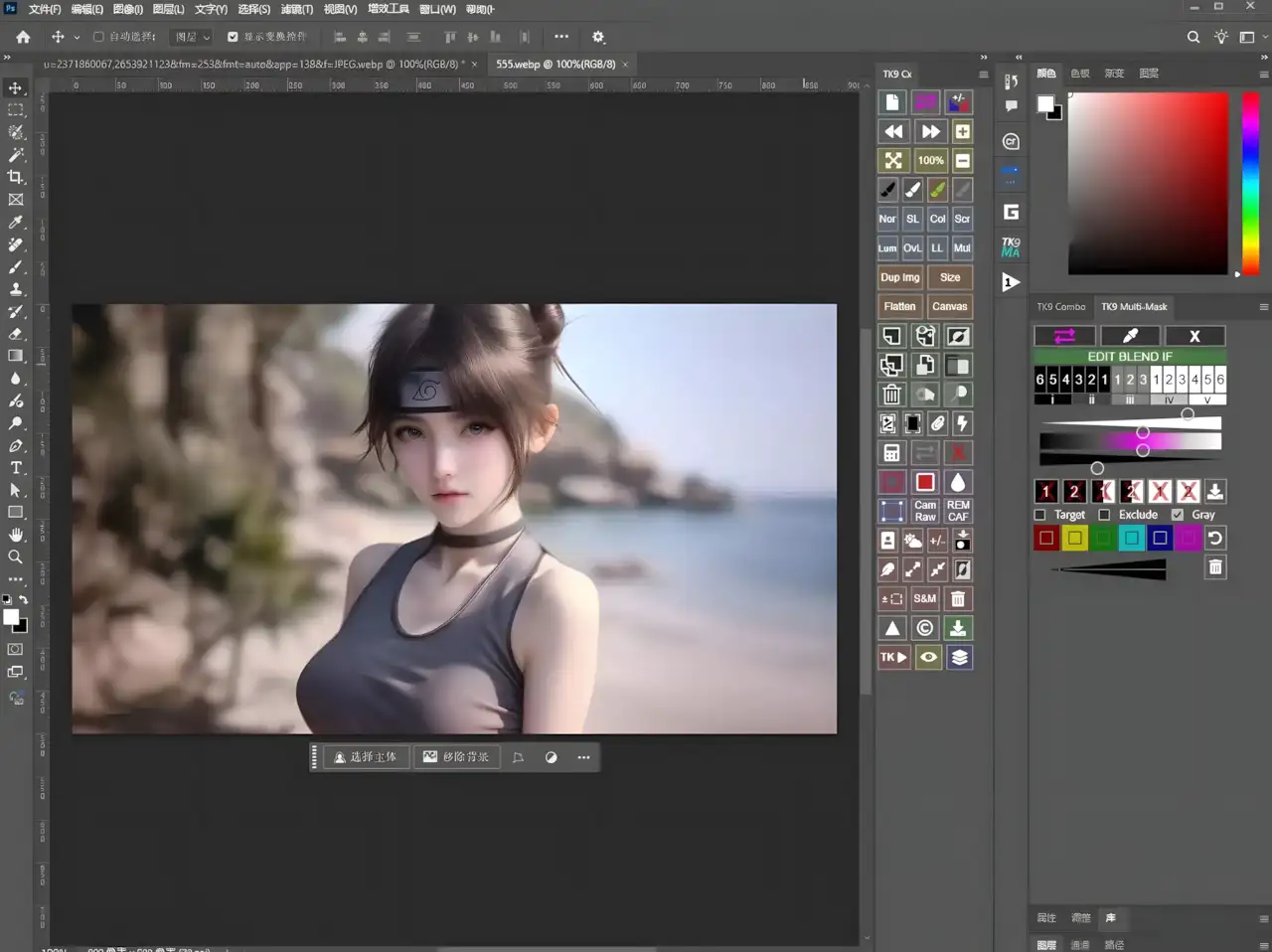Open more options in the contextual task bar
The width and height of the screenshot is (1272, 952).
click(583, 757)
